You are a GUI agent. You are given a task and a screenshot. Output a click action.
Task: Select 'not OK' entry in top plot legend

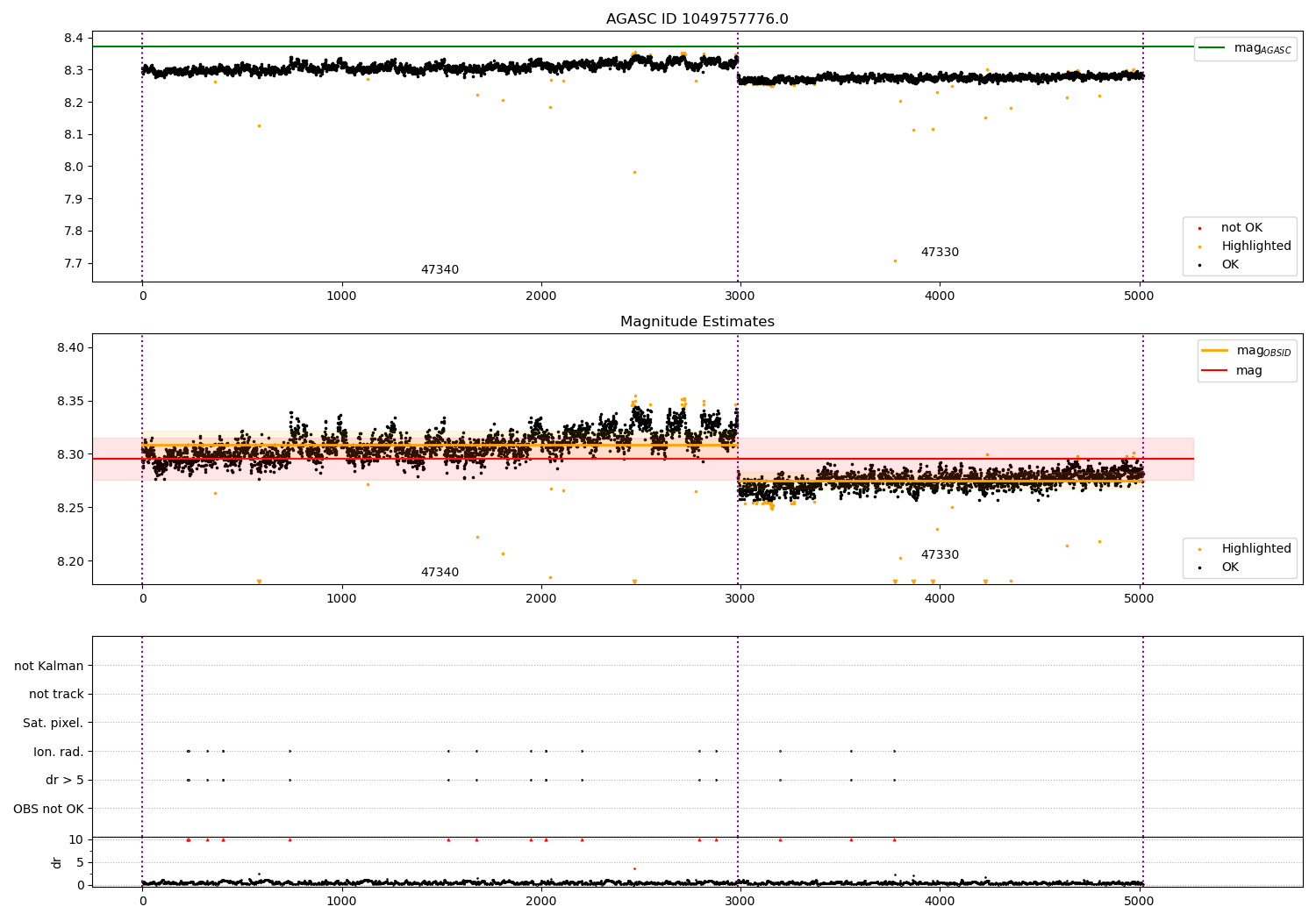(x=1241, y=228)
